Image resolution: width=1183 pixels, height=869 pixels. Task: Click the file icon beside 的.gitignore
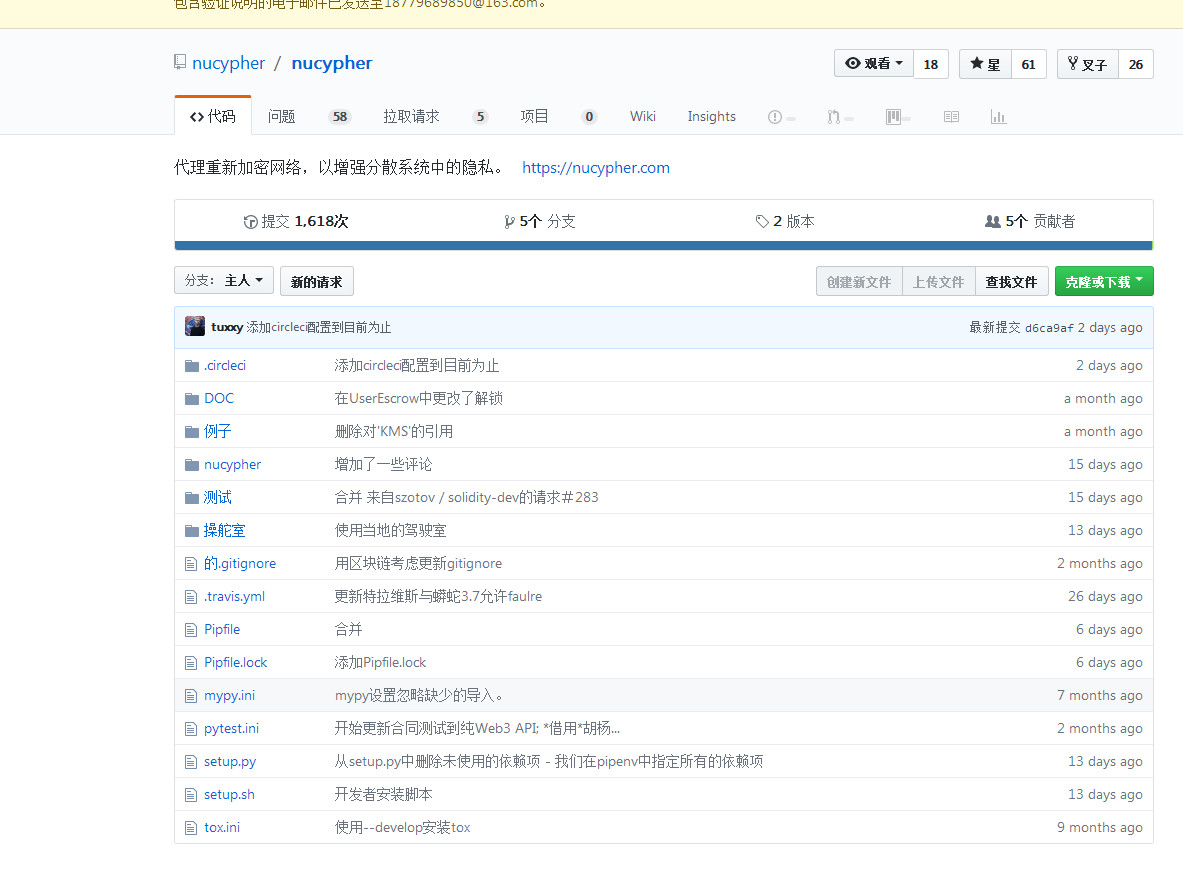coord(191,563)
